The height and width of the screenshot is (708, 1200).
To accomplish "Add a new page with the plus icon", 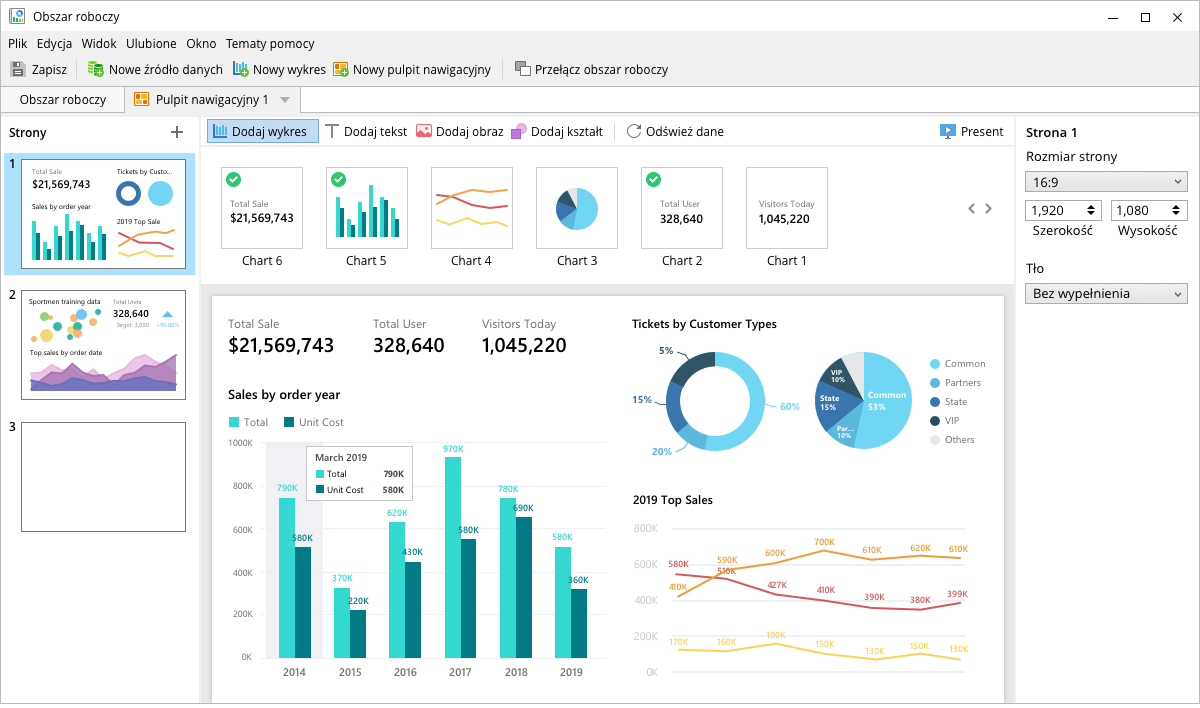I will tap(177, 132).
